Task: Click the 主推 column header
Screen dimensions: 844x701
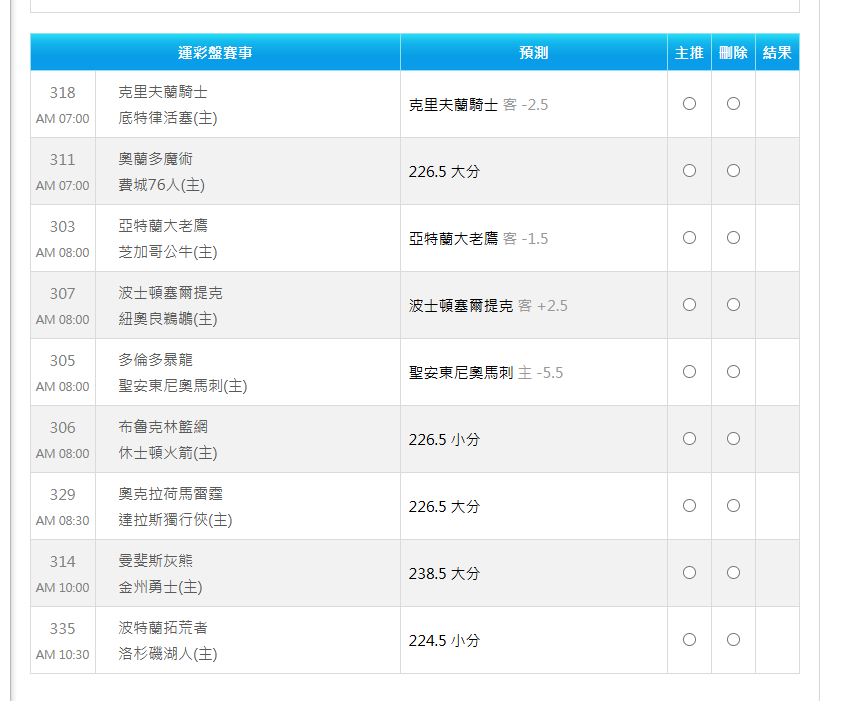Action: 689,53
